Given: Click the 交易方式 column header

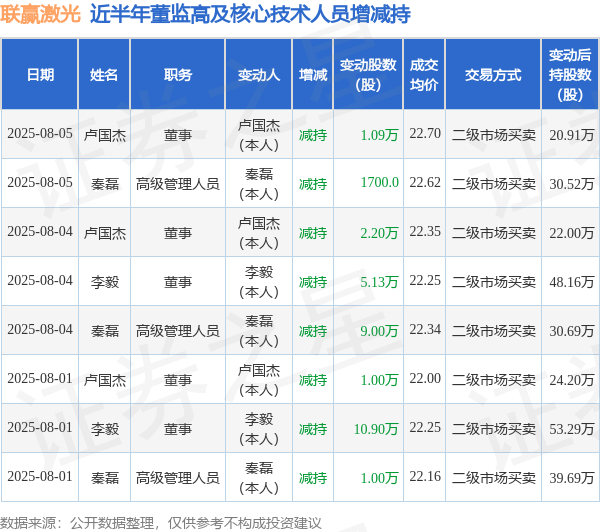Looking at the screenshot, I should pos(493,75).
